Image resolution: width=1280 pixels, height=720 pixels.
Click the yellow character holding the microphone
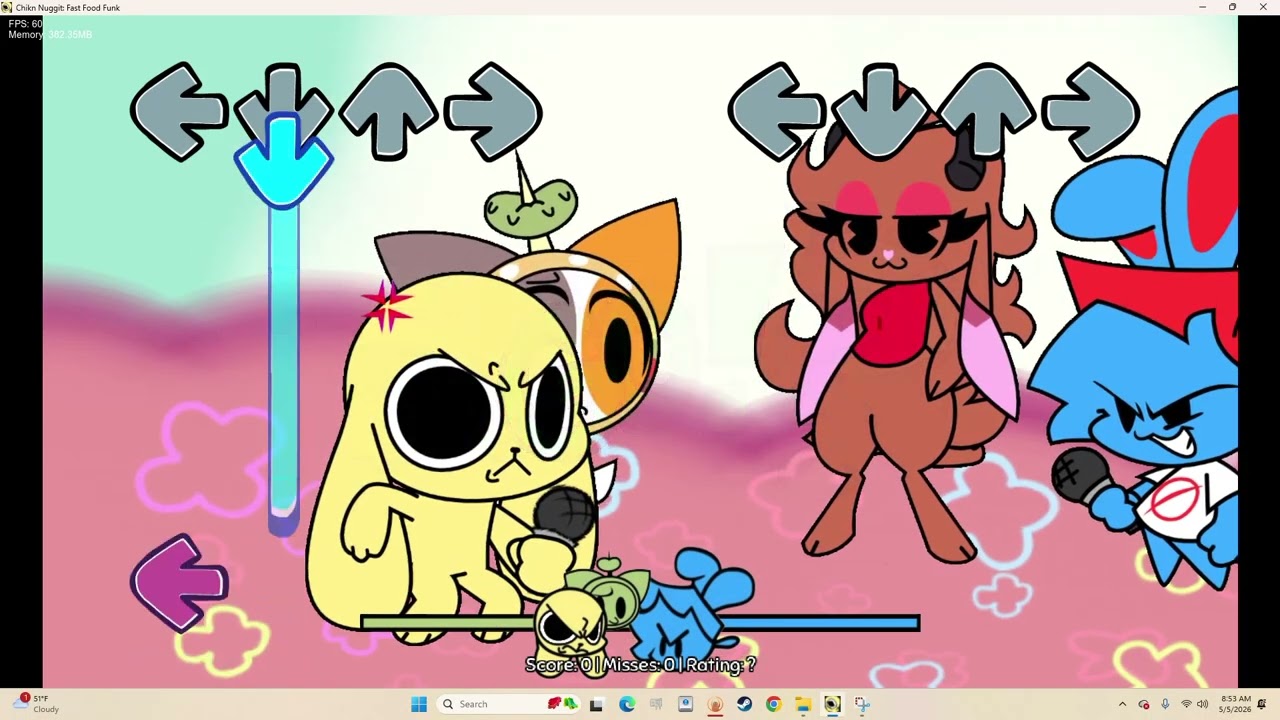pos(455,455)
